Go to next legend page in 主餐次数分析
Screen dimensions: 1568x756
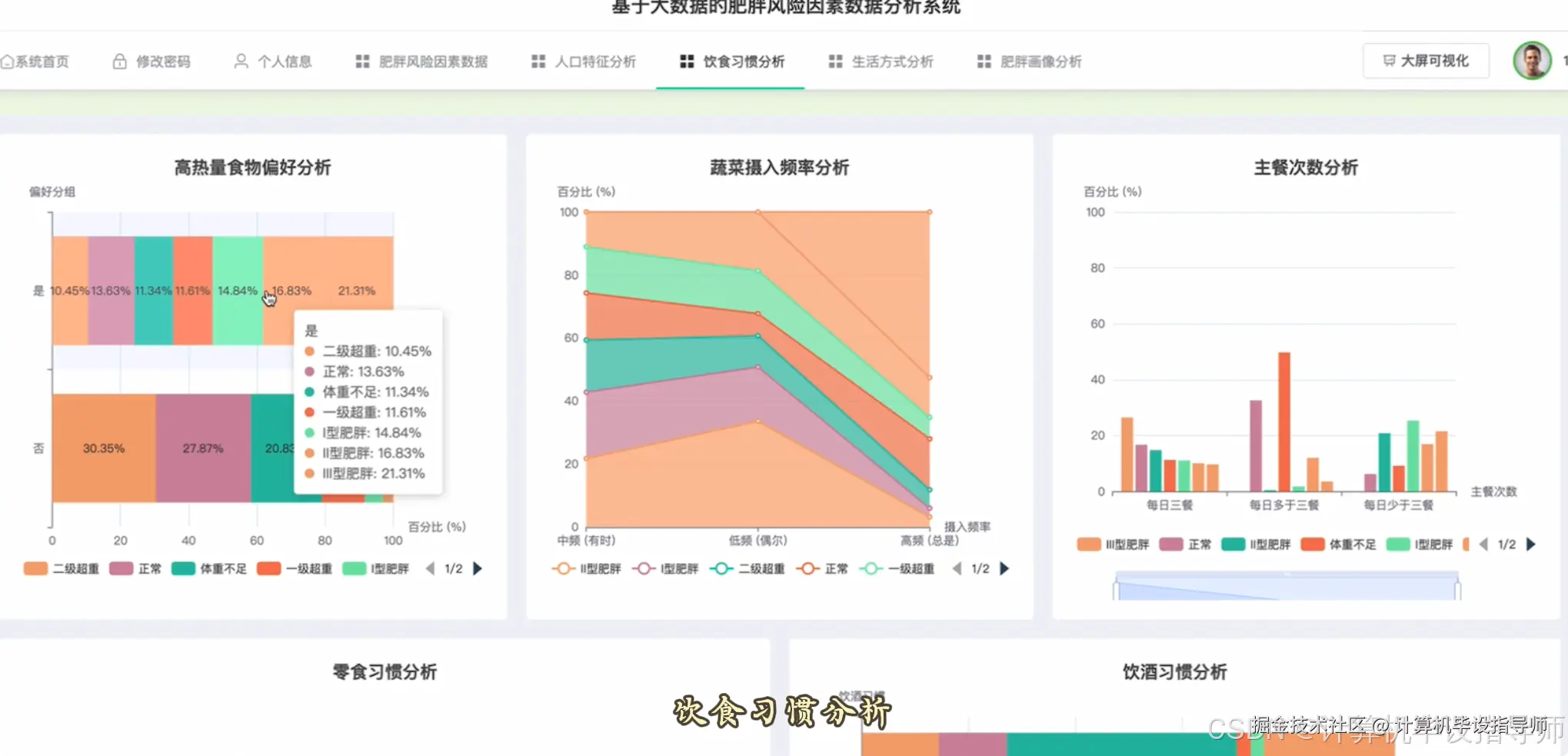[x=1530, y=544]
